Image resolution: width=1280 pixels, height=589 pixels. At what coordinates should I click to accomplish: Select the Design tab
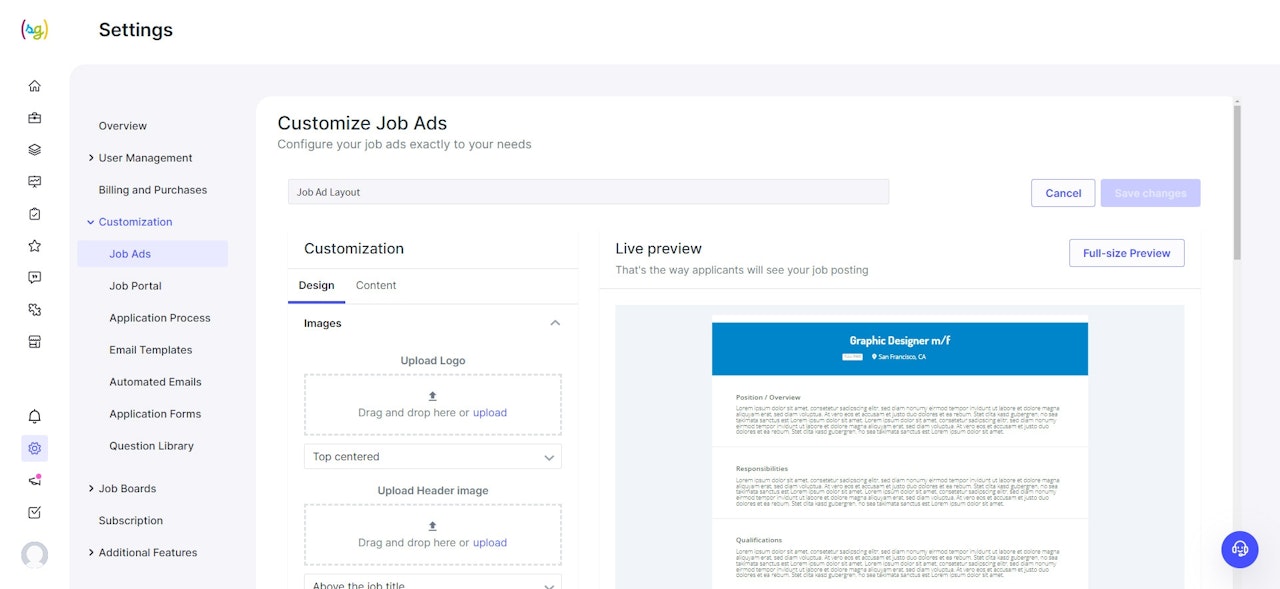(316, 285)
